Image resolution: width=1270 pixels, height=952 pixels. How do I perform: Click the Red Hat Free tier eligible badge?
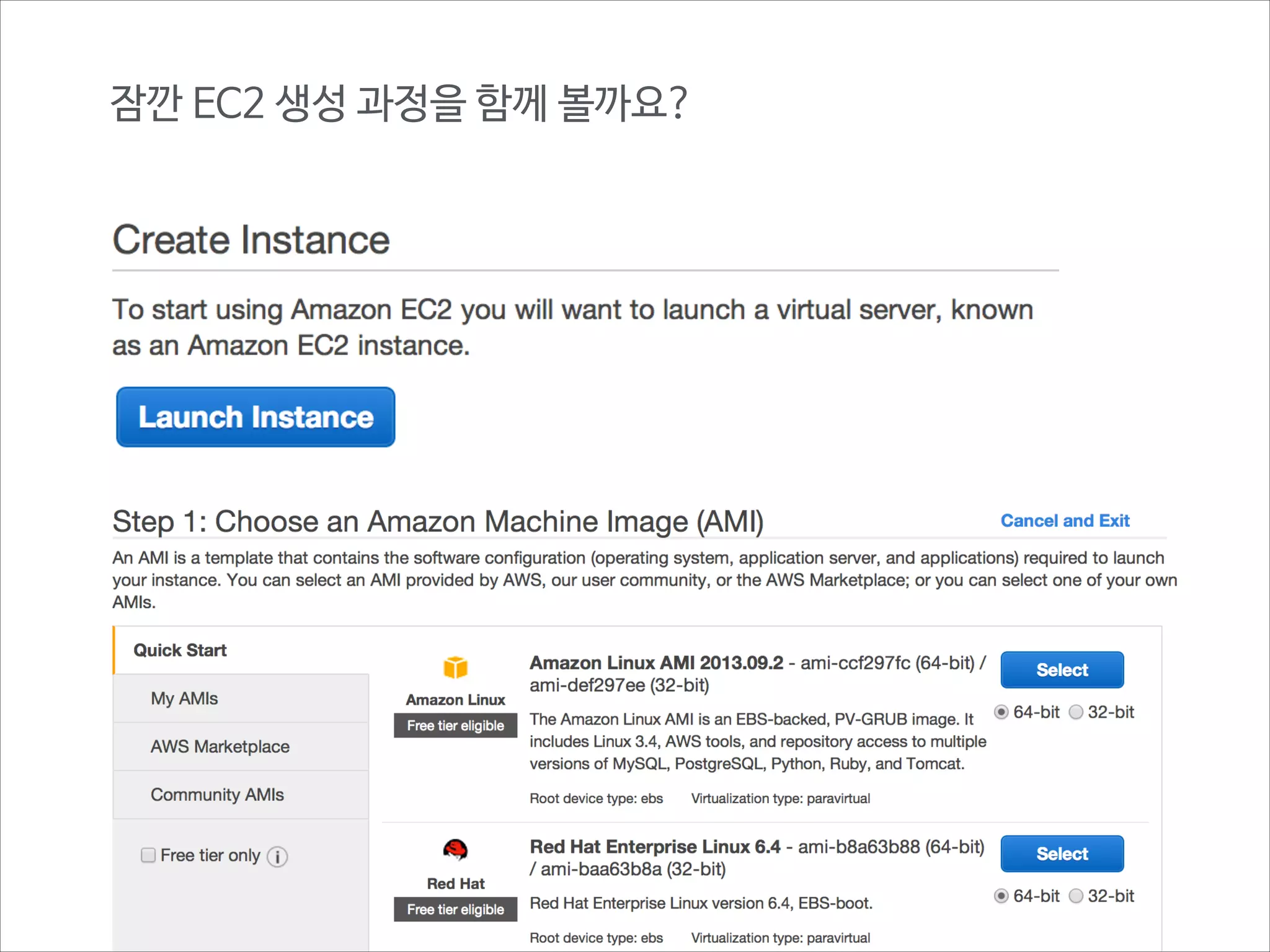pos(455,909)
